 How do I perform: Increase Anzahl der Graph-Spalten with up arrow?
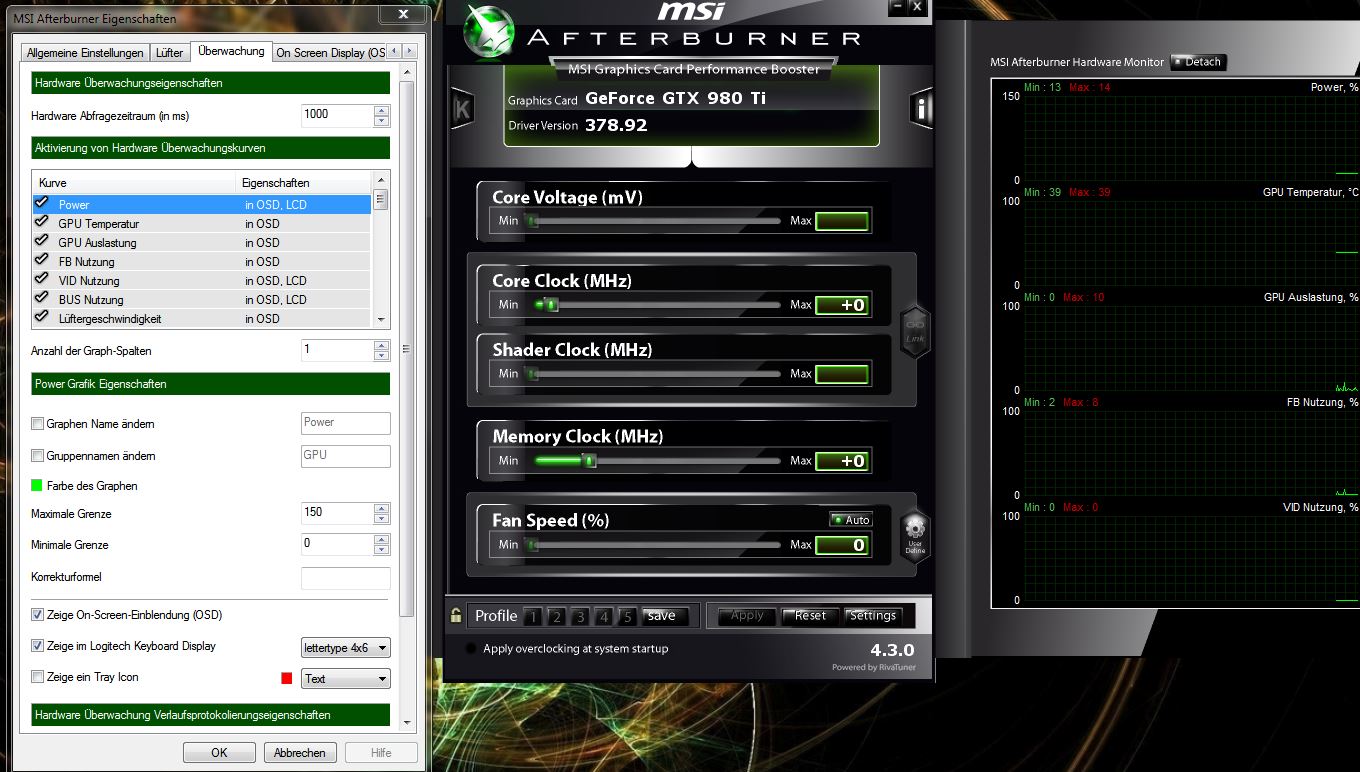tap(381, 345)
